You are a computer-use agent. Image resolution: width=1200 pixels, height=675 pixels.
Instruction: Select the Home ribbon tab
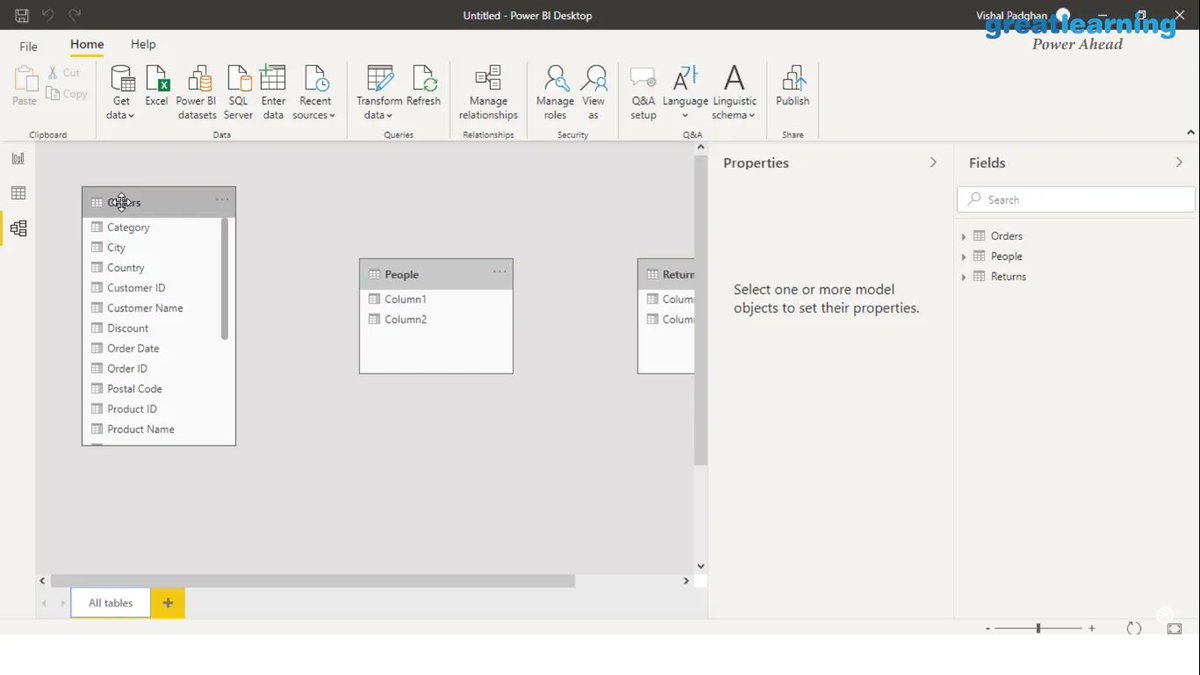pyautogui.click(x=87, y=45)
